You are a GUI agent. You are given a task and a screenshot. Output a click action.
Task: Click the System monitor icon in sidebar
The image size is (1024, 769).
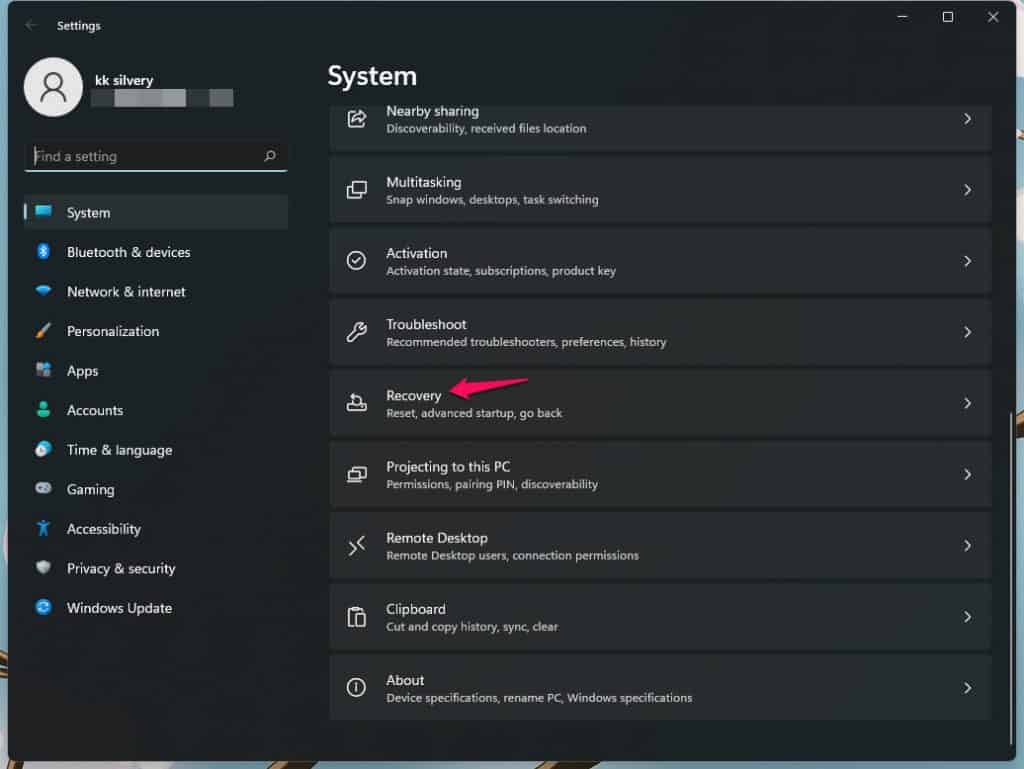[44, 212]
